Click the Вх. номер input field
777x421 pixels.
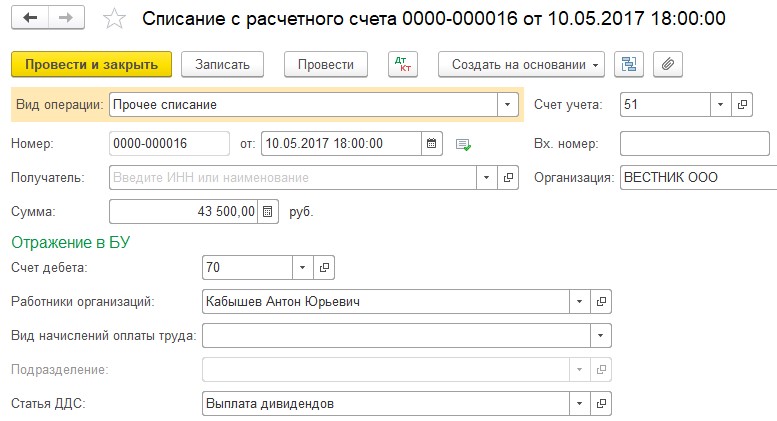[696, 143]
